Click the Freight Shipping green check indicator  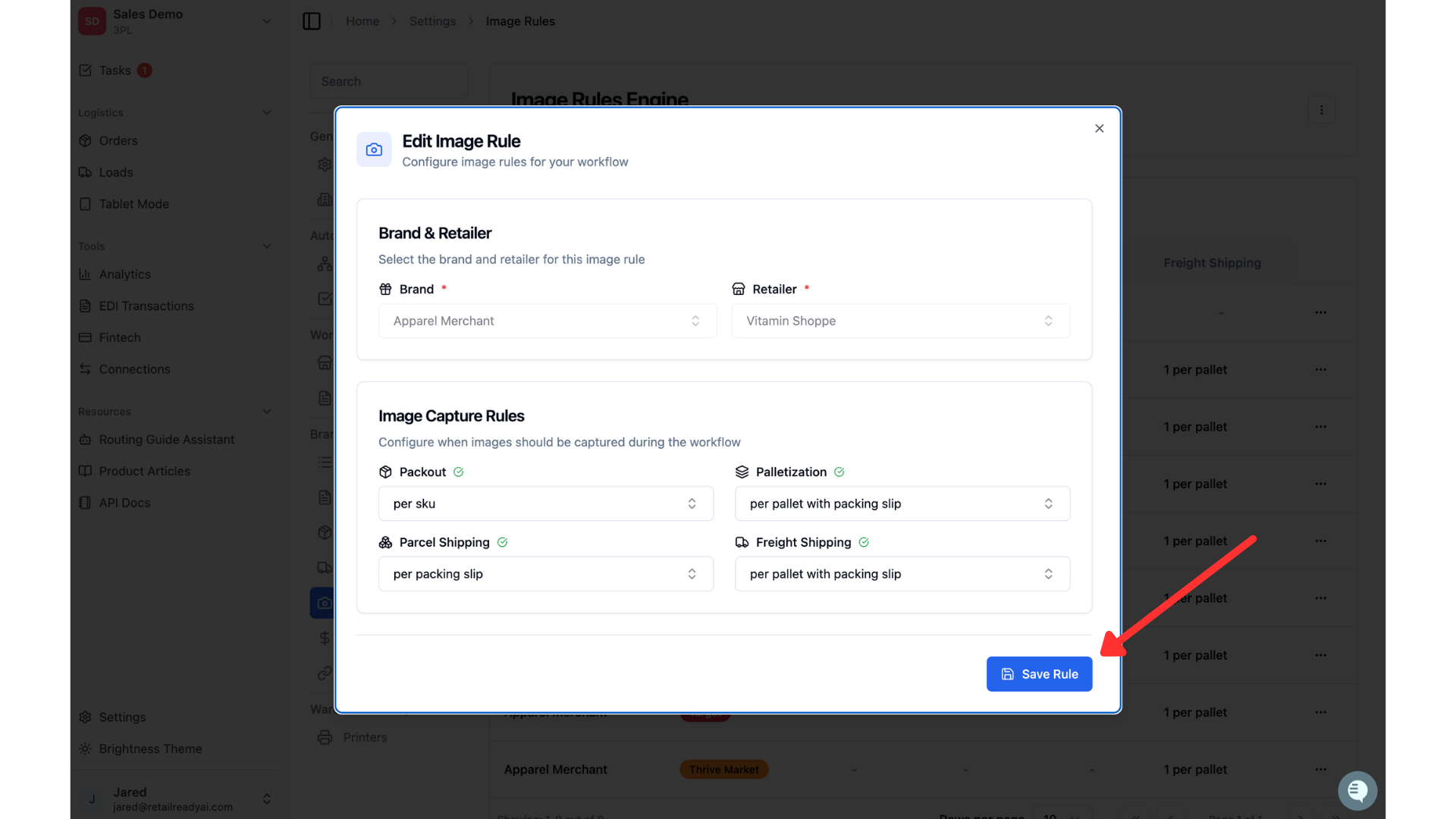tap(864, 542)
